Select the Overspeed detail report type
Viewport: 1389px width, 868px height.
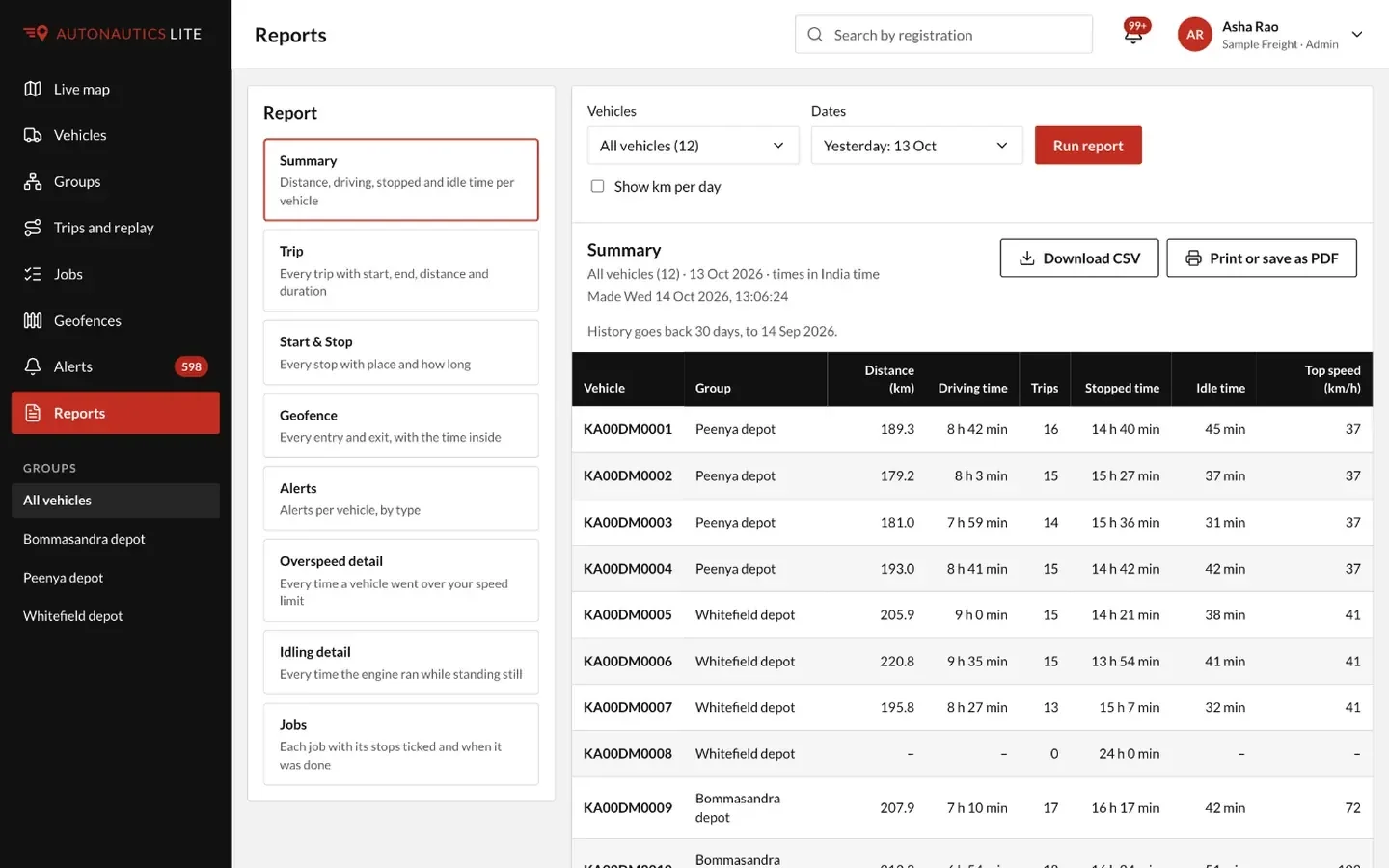click(401, 581)
